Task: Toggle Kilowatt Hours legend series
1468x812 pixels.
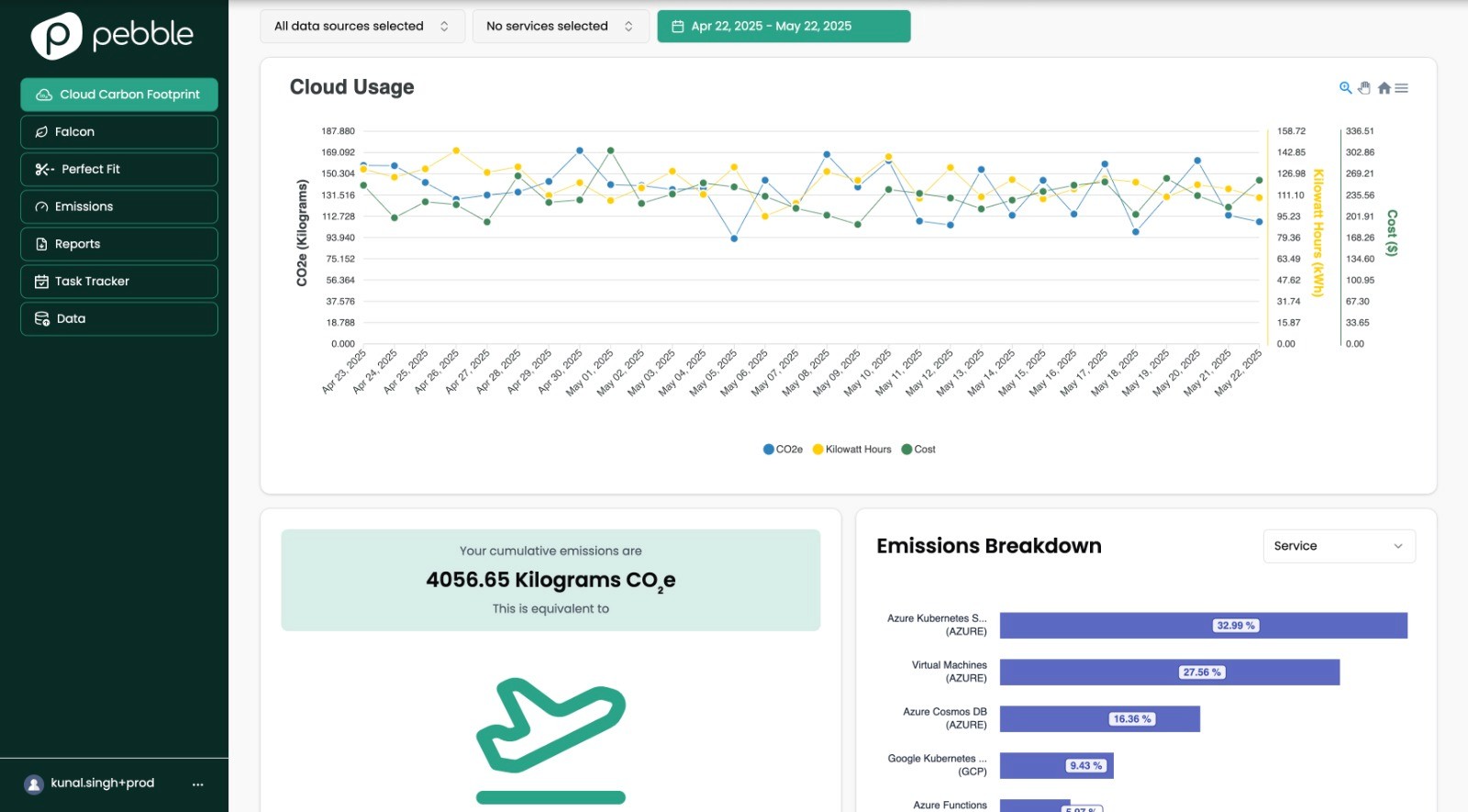Action: click(852, 450)
